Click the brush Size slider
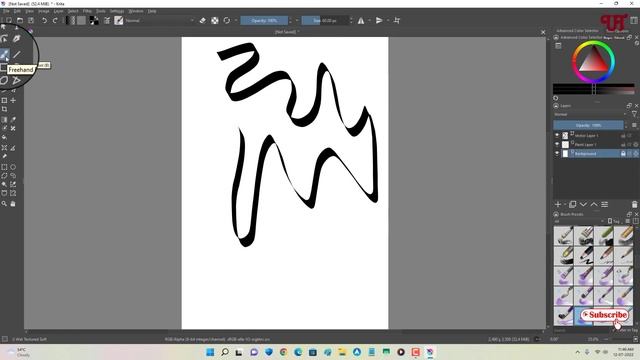The width and height of the screenshot is (640, 360). [x=325, y=20]
